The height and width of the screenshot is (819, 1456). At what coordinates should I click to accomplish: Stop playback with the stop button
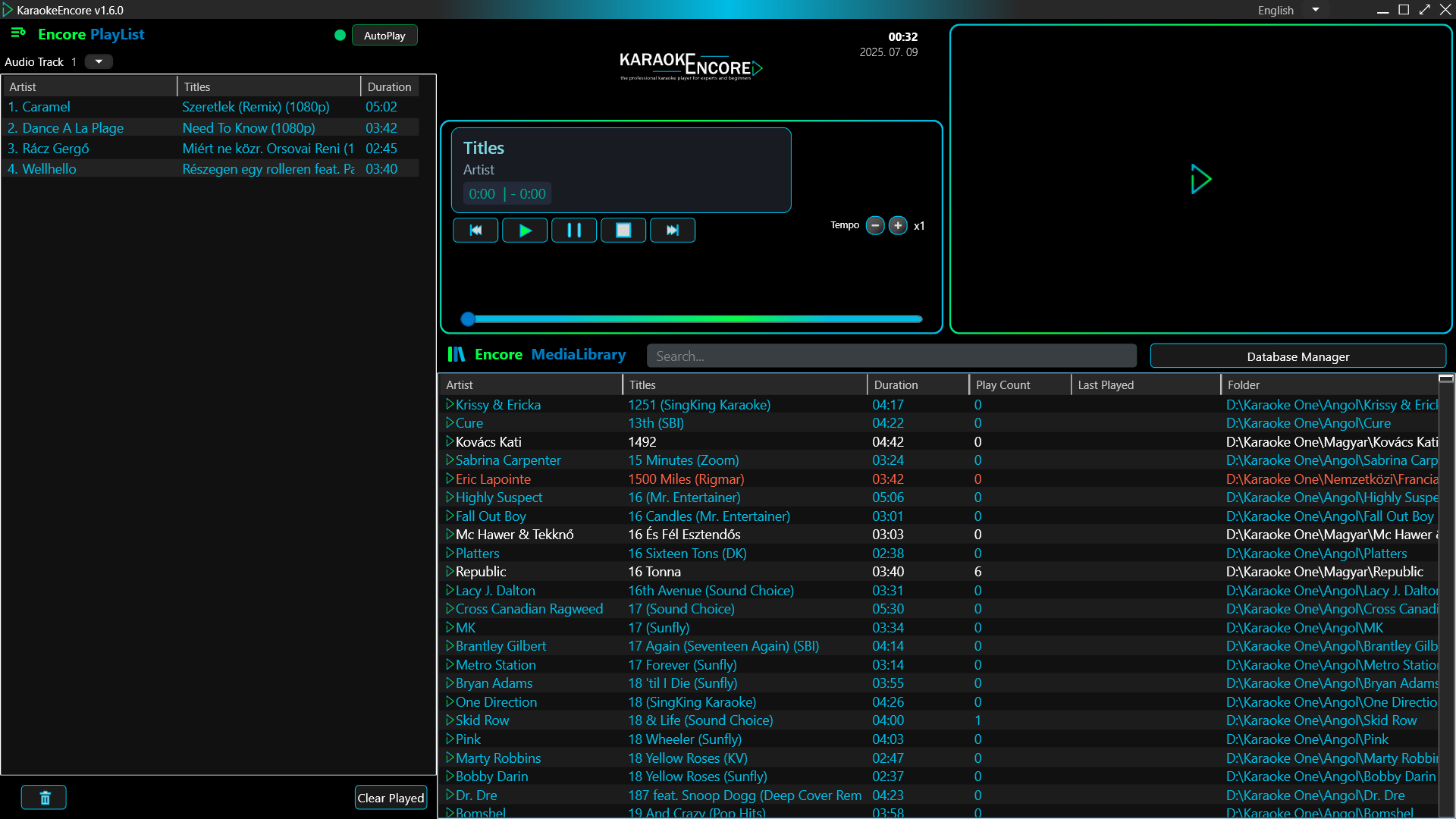(623, 231)
